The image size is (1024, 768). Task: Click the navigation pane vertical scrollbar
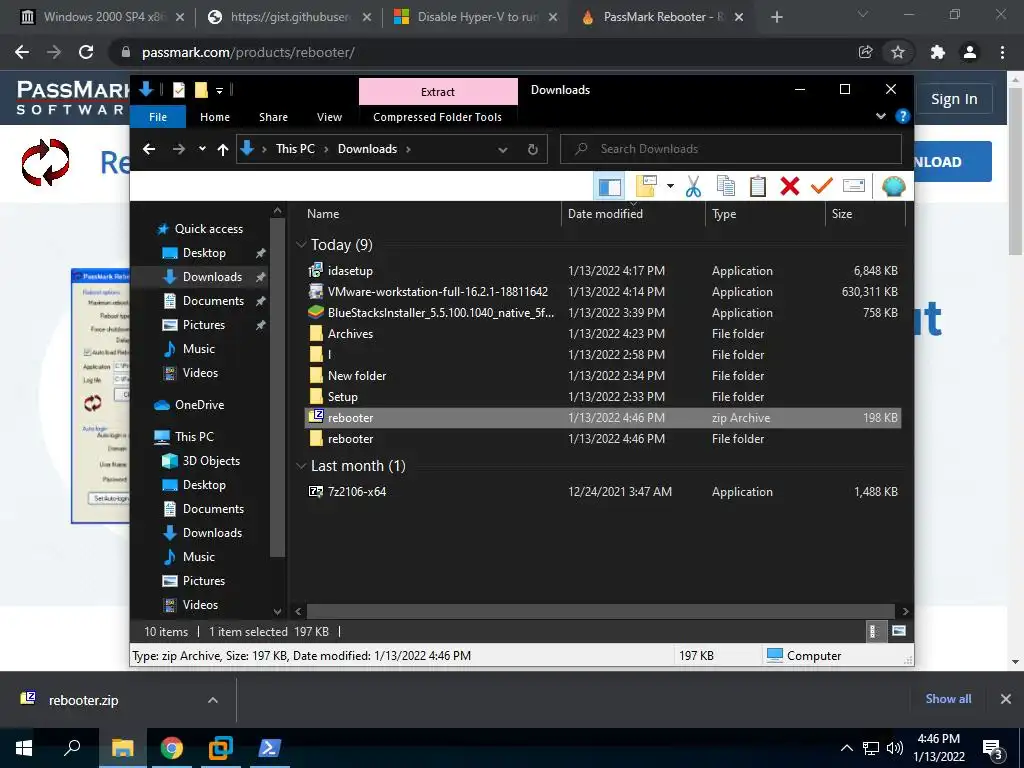[x=278, y=387]
